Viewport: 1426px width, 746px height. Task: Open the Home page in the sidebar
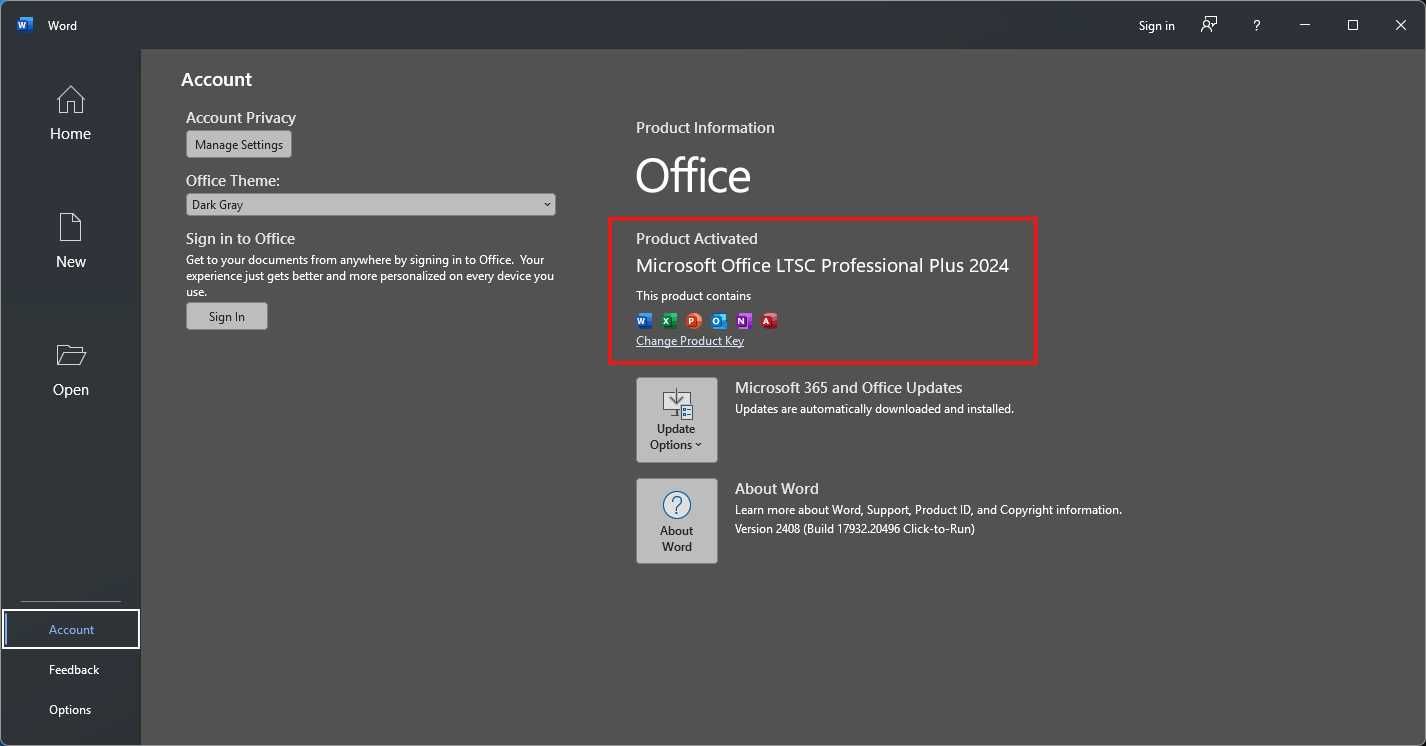point(70,114)
